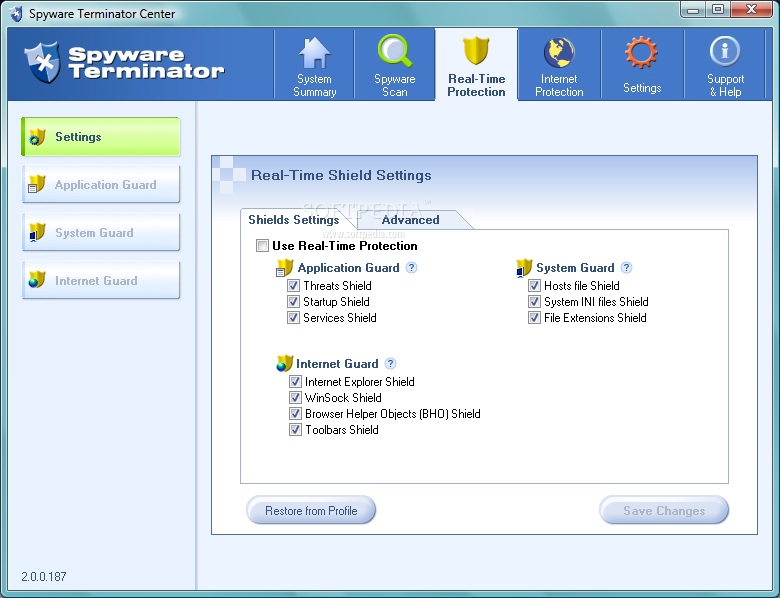
Task: Toggle the Services Shield checkbox
Action: (x=293, y=317)
